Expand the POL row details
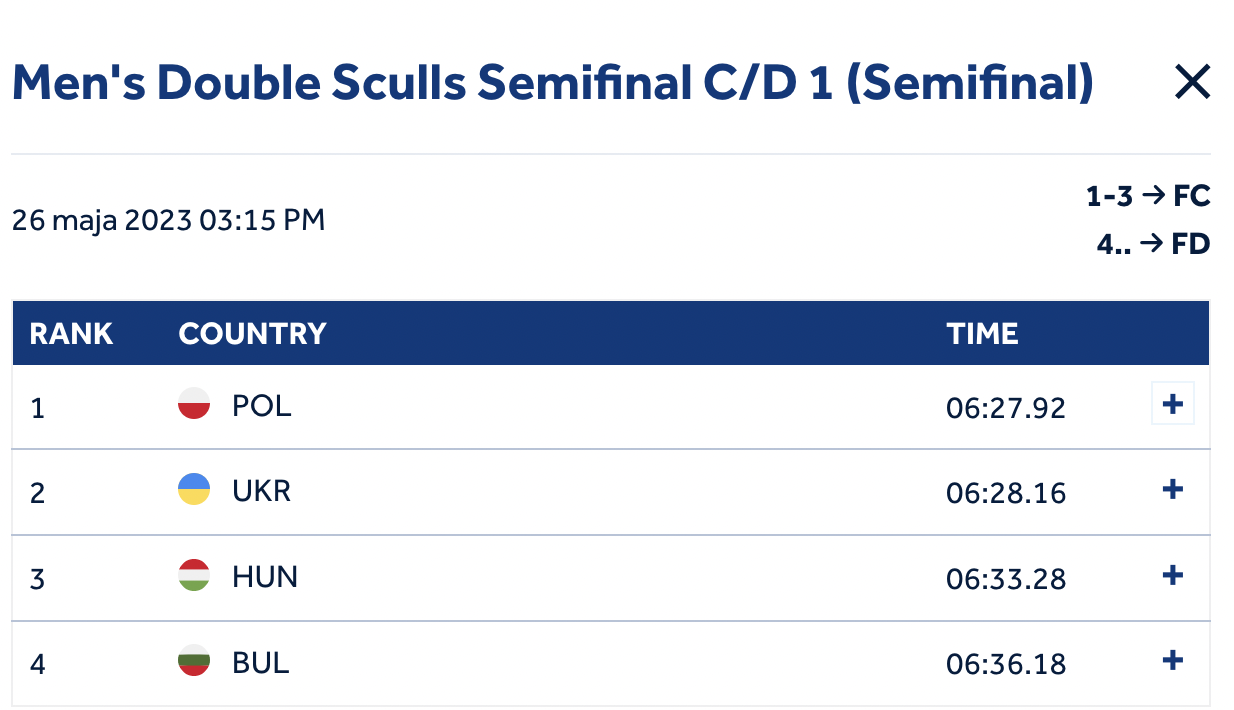This screenshot has width=1234, height=710. (1173, 404)
